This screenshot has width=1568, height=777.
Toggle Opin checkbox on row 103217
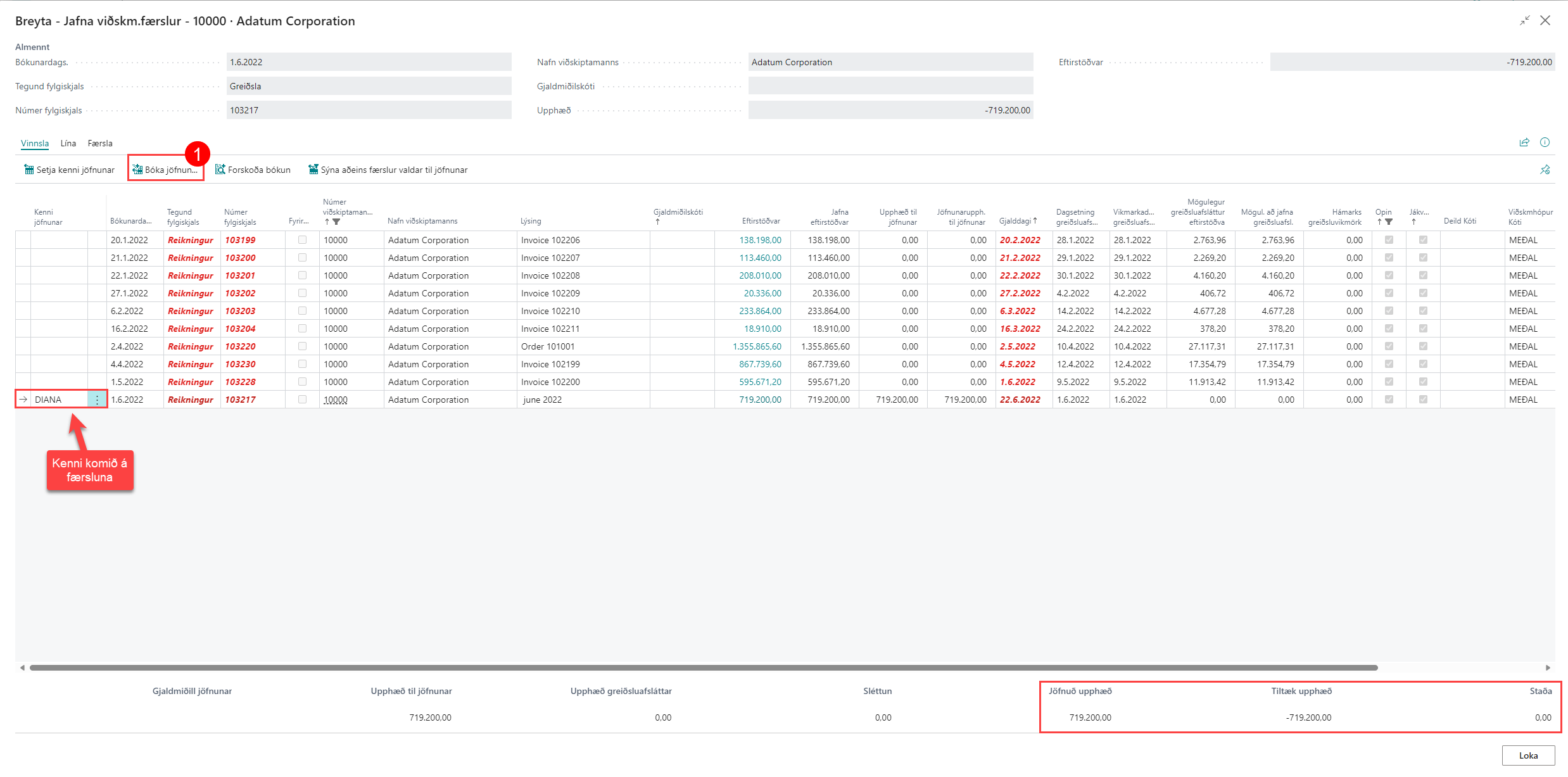click(1389, 400)
